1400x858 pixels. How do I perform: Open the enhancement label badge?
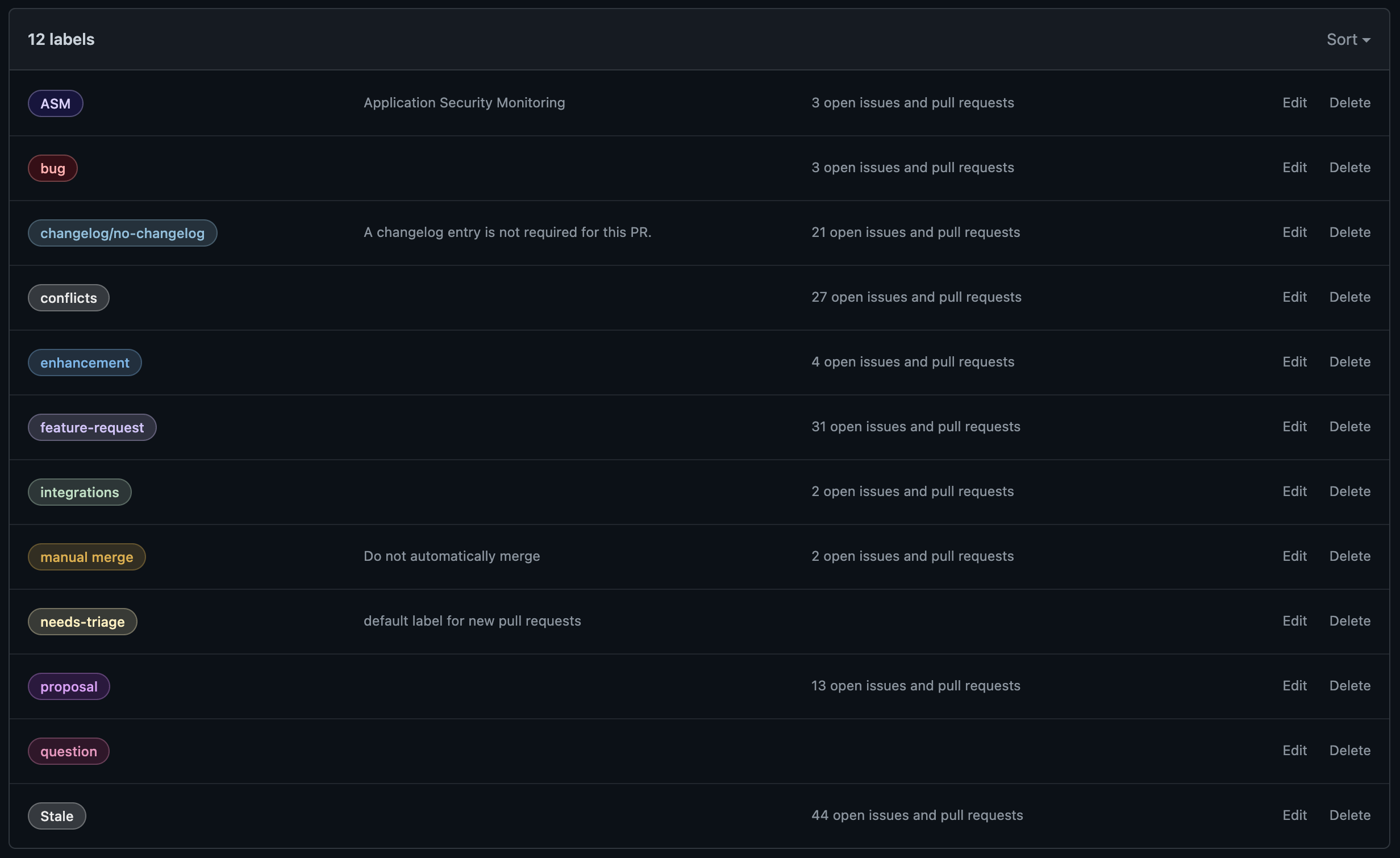click(x=85, y=363)
